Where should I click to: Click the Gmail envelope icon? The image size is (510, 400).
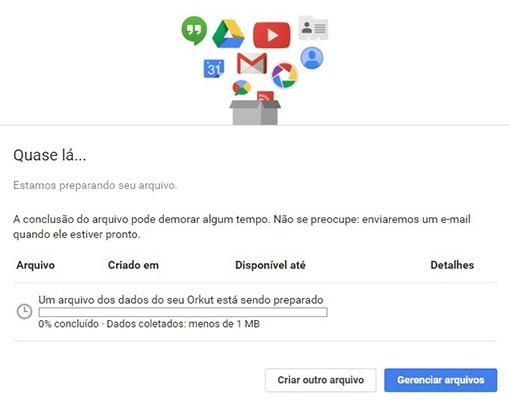(x=252, y=63)
